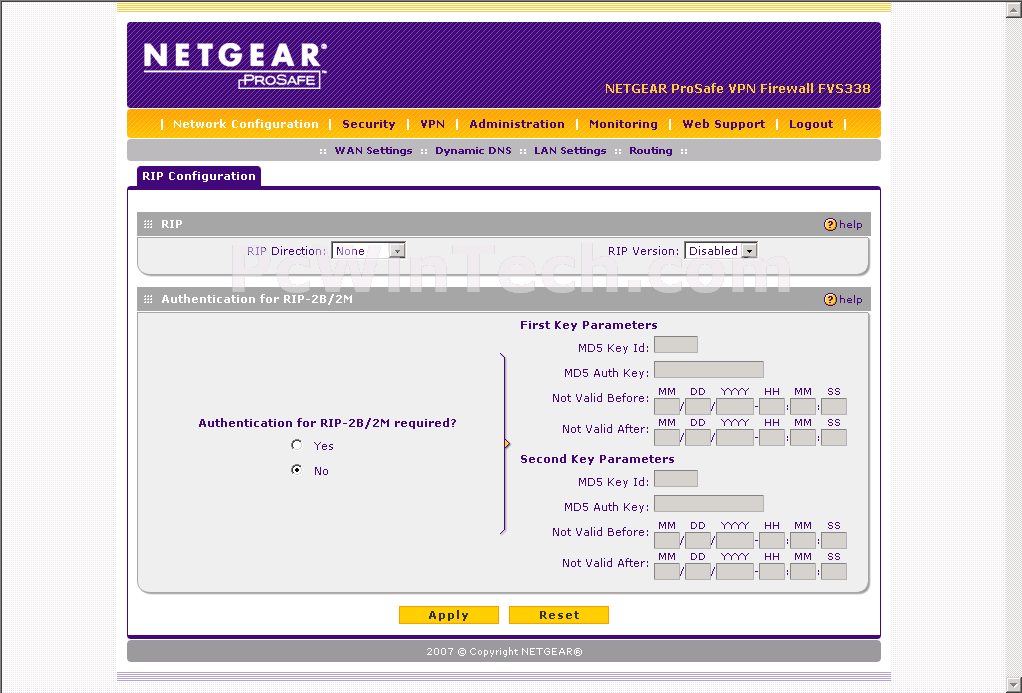Open the Routing submenu
This screenshot has width=1022, height=693.
tap(650, 151)
